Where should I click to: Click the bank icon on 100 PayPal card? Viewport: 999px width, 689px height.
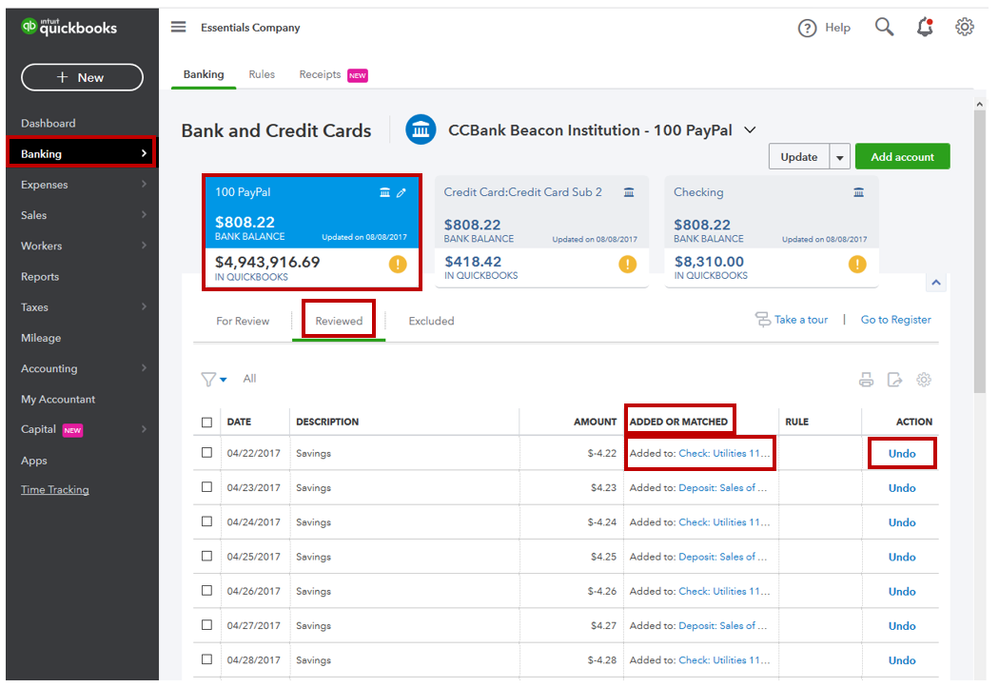[385, 192]
